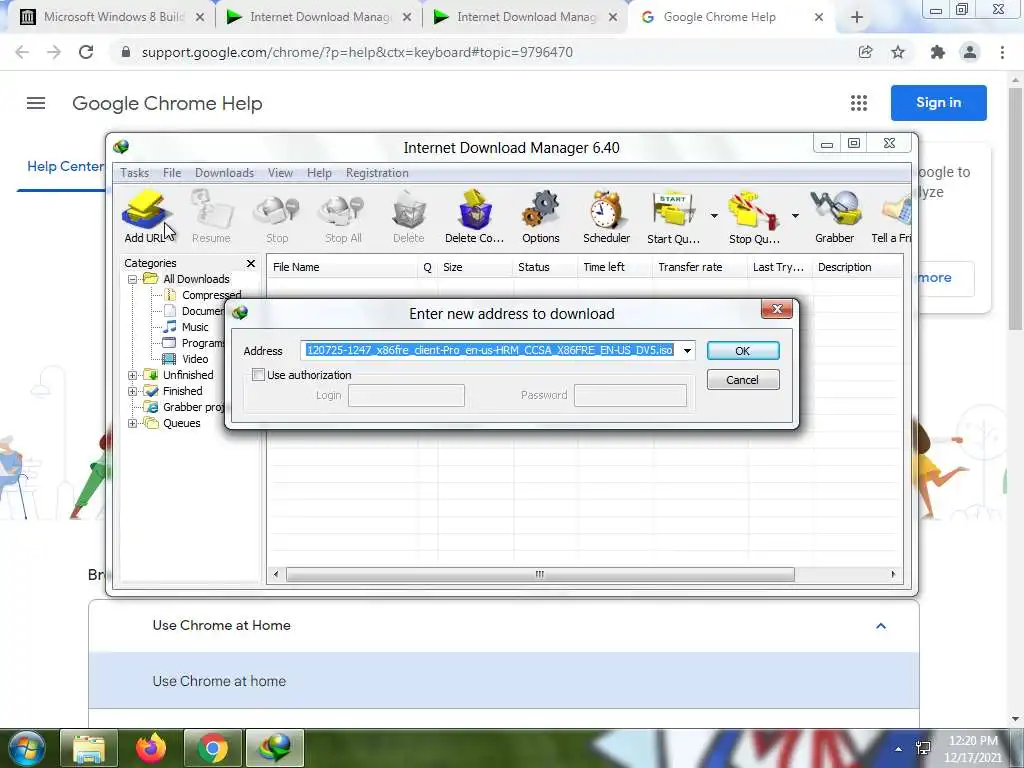Image resolution: width=1024 pixels, height=768 pixels.
Task: Click the scroll right arrow of download list
Action: click(x=893, y=575)
